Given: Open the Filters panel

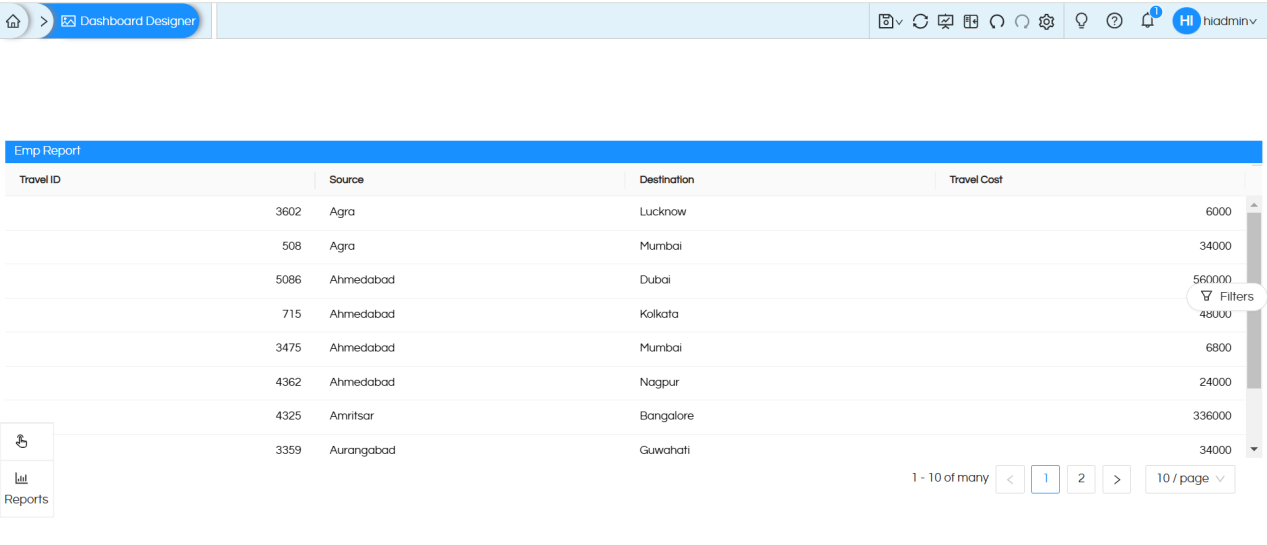Looking at the screenshot, I should coord(1227,296).
